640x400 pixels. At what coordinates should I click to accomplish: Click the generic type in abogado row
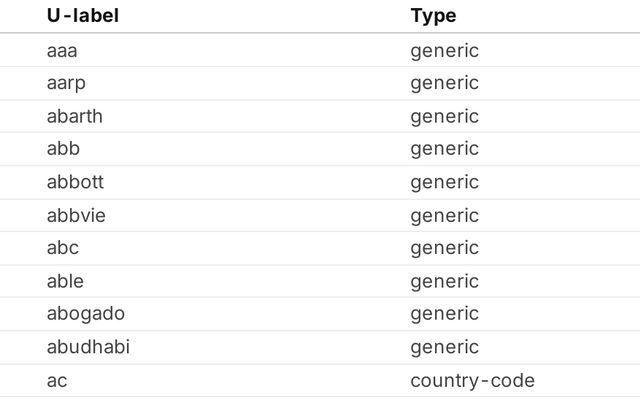(444, 314)
